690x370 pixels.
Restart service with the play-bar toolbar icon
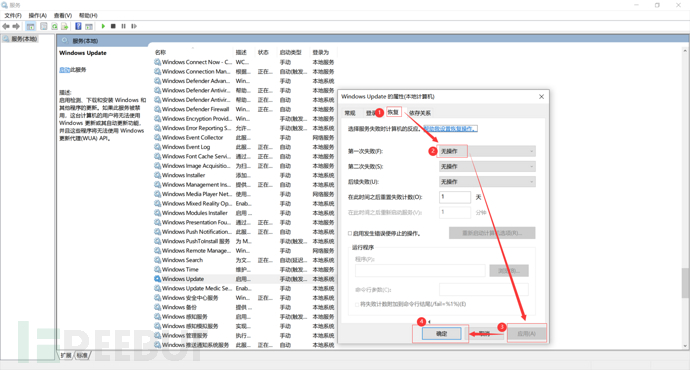point(134,26)
